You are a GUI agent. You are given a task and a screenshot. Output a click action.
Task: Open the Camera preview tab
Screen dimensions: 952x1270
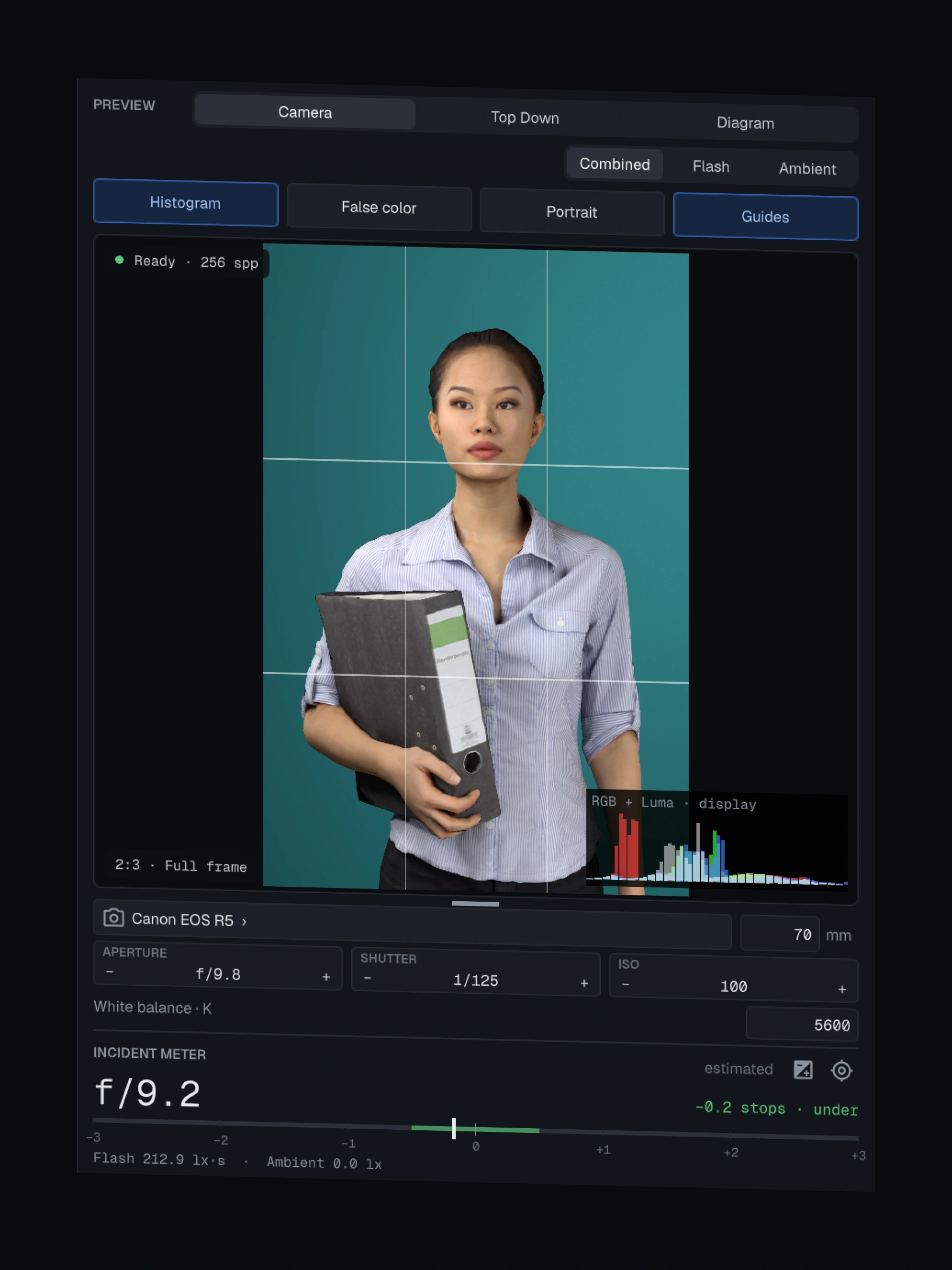[x=305, y=113]
